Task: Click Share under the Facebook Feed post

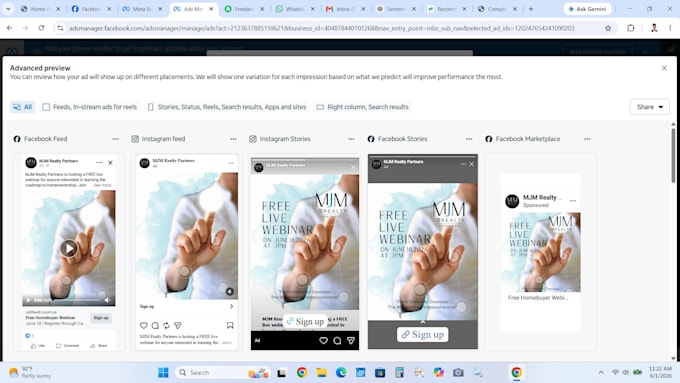Action: (98, 346)
